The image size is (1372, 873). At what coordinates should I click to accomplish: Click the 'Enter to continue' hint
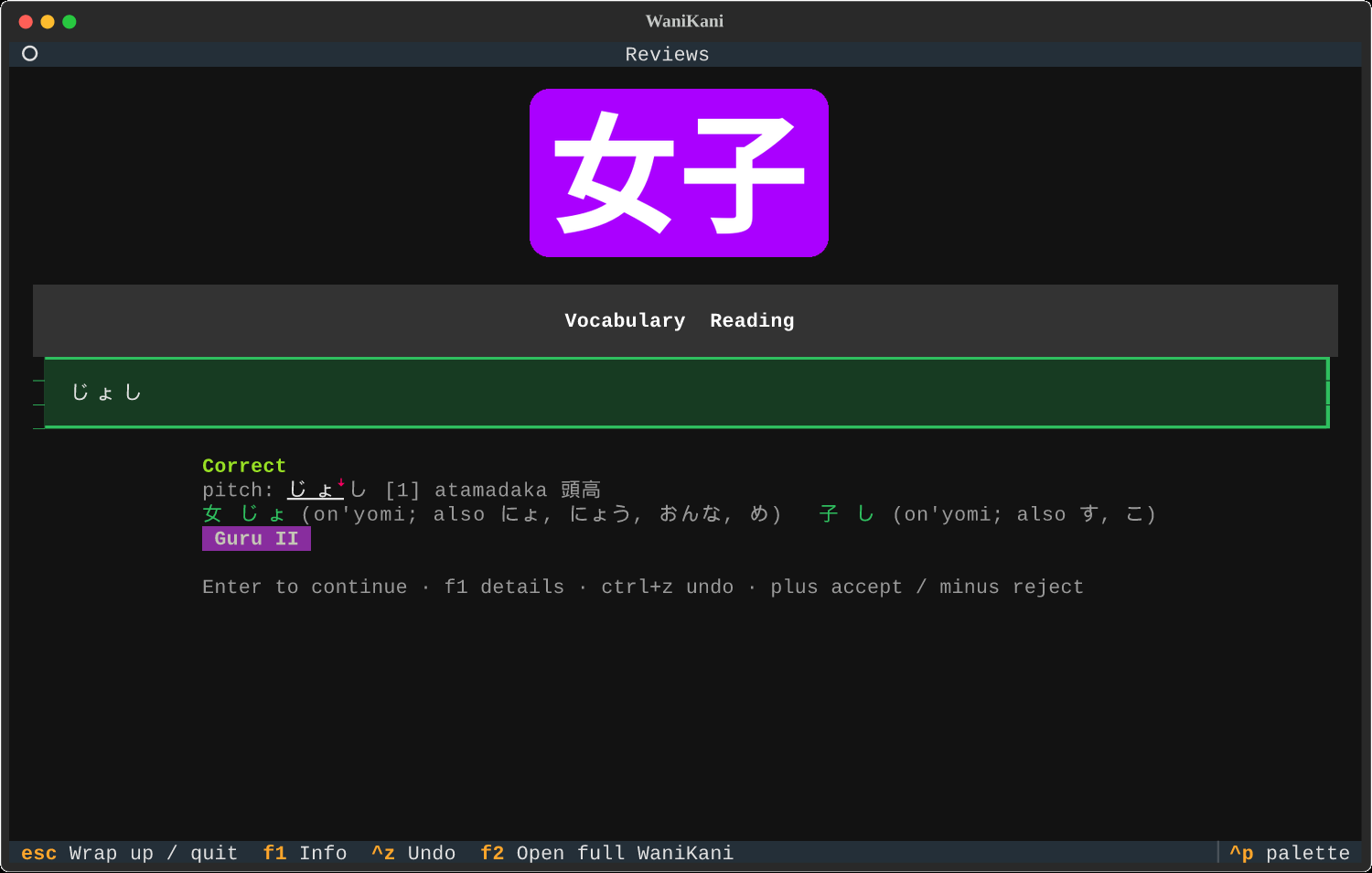(305, 587)
